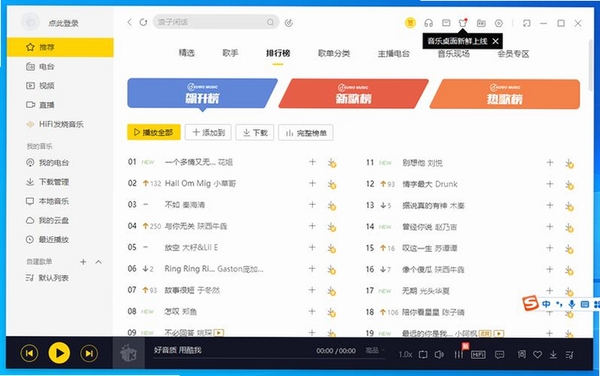Viewport: 600px width, 376px height.
Task: Click the yellow Play button
Action: point(59,353)
